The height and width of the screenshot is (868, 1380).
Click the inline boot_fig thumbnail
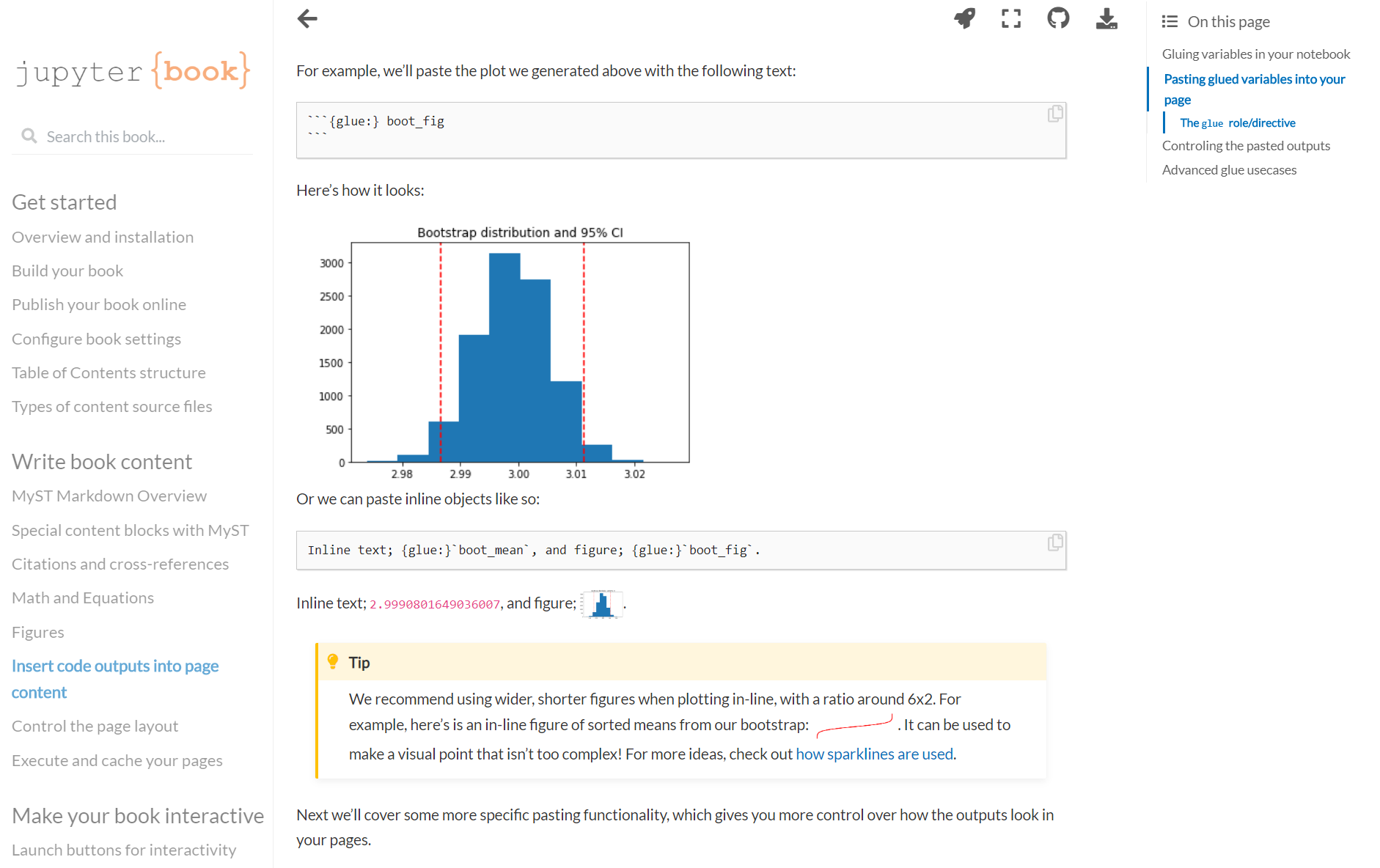[602, 604]
